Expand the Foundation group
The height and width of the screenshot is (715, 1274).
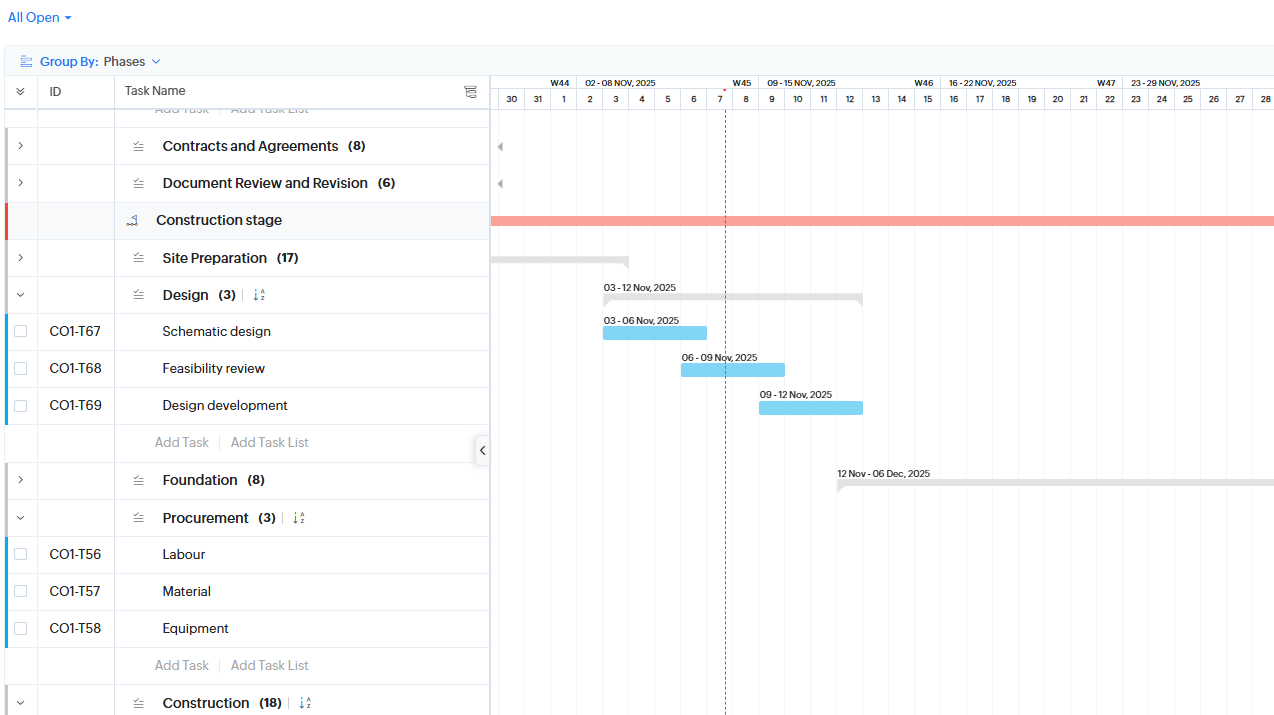tap(20, 480)
